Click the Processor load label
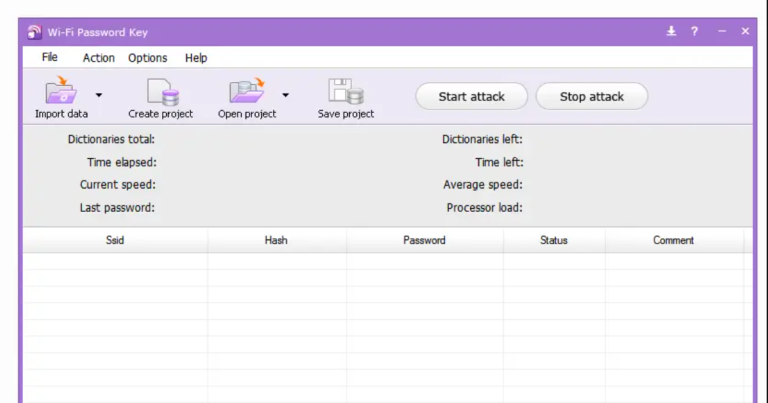 click(x=484, y=208)
